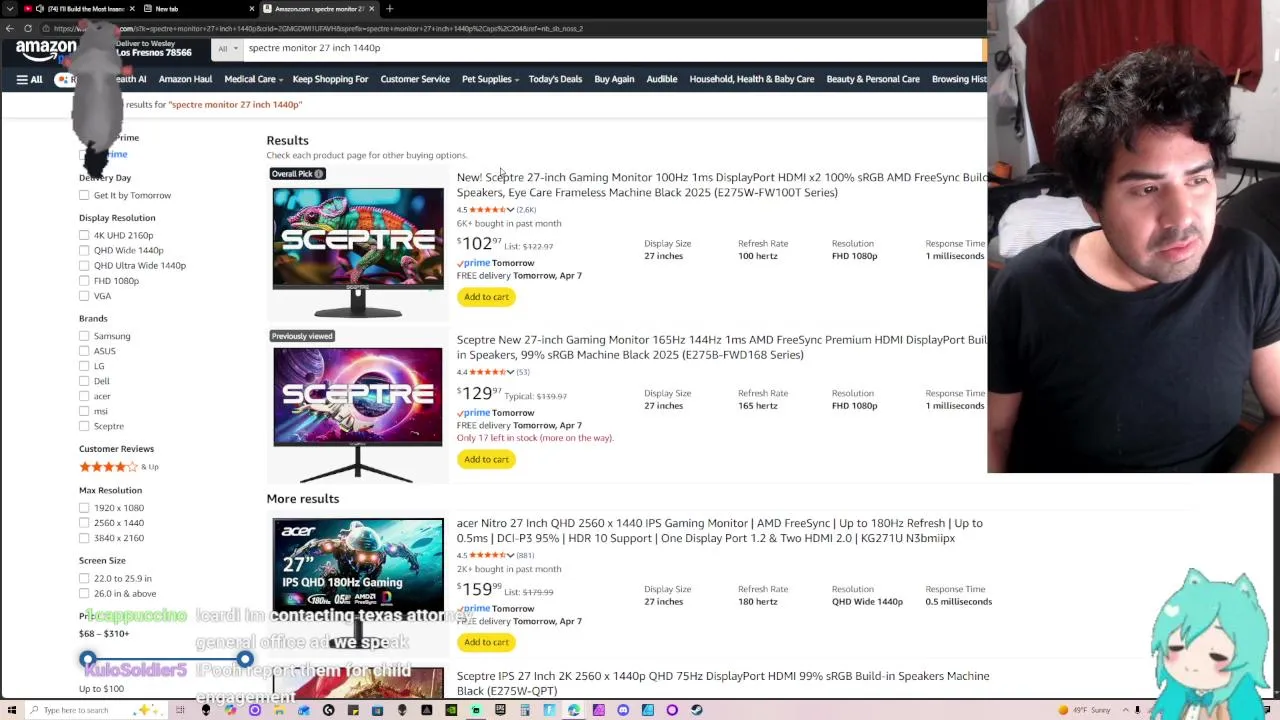Go to Keep Shopping For
The width and height of the screenshot is (1280, 720).
[330, 79]
